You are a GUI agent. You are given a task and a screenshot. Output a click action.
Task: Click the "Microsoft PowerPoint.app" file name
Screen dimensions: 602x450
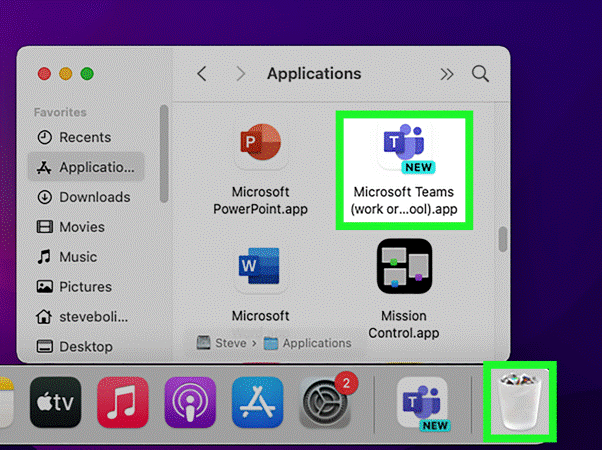point(260,200)
